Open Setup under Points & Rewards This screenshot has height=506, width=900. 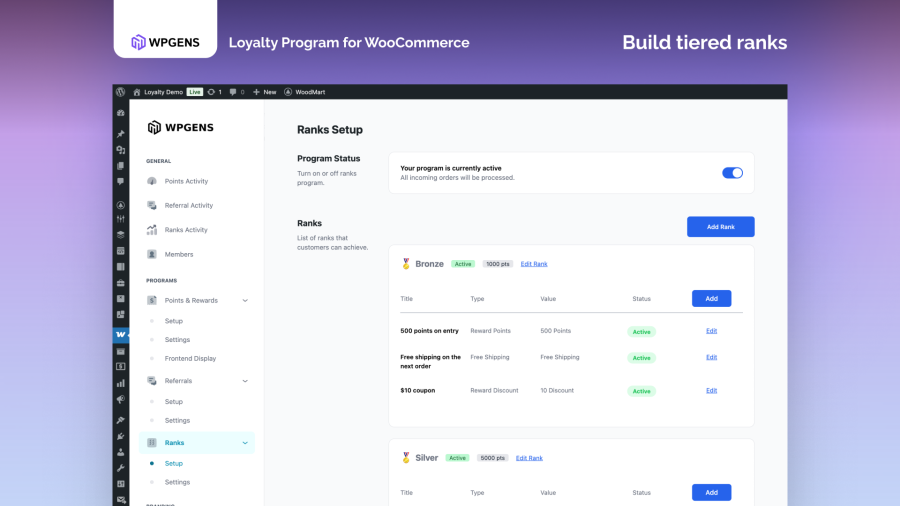tap(173, 321)
